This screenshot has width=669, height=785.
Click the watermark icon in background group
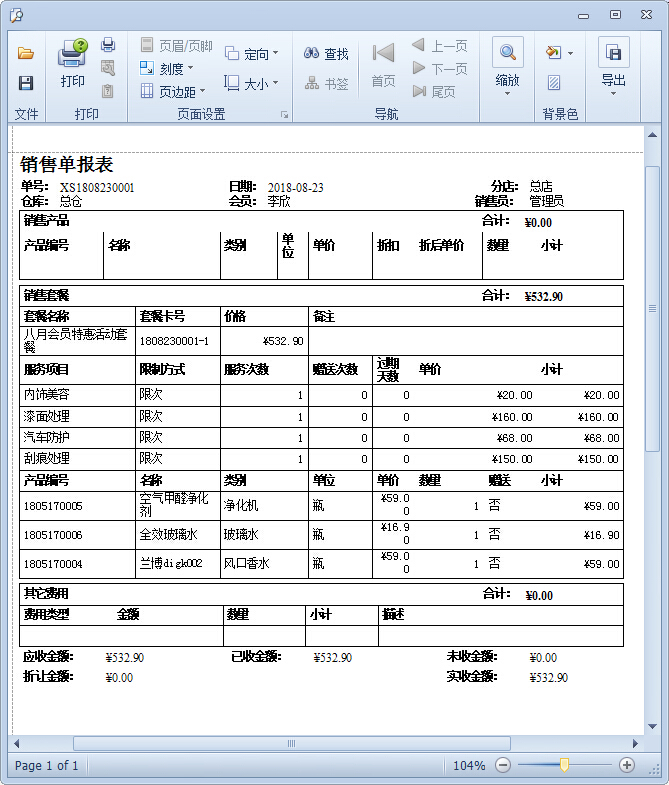pyautogui.click(x=554, y=83)
